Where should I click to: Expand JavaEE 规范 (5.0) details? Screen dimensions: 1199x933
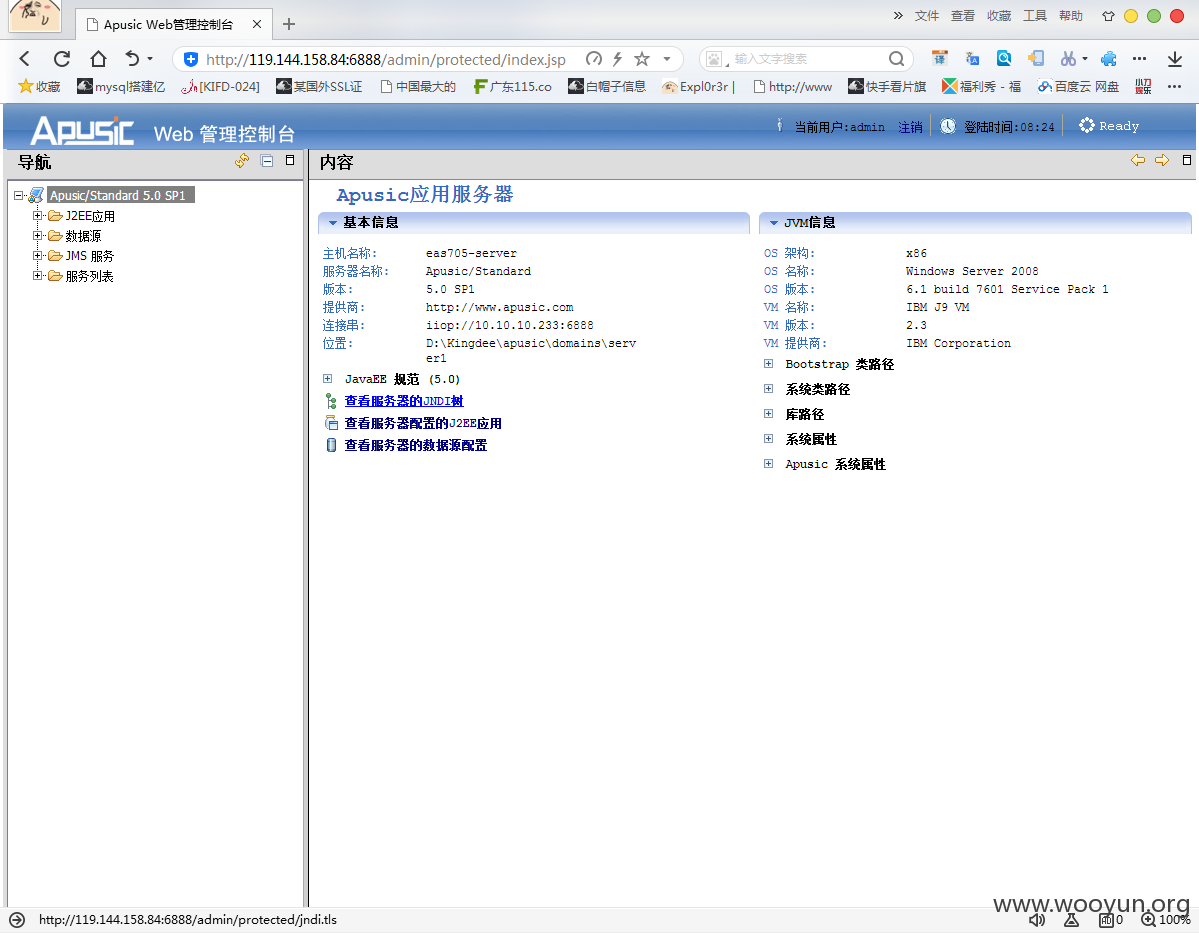(x=327, y=379)
